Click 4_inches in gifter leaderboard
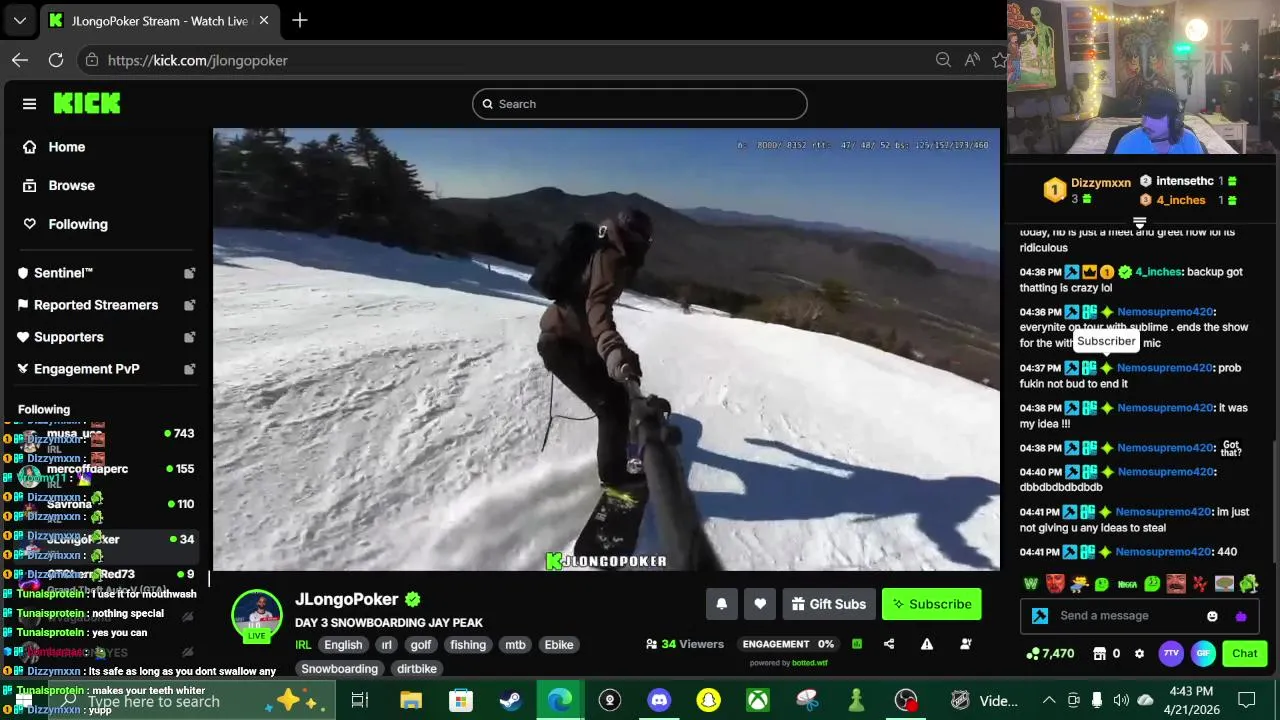1280x720 pixels. tap(1181, 200)
